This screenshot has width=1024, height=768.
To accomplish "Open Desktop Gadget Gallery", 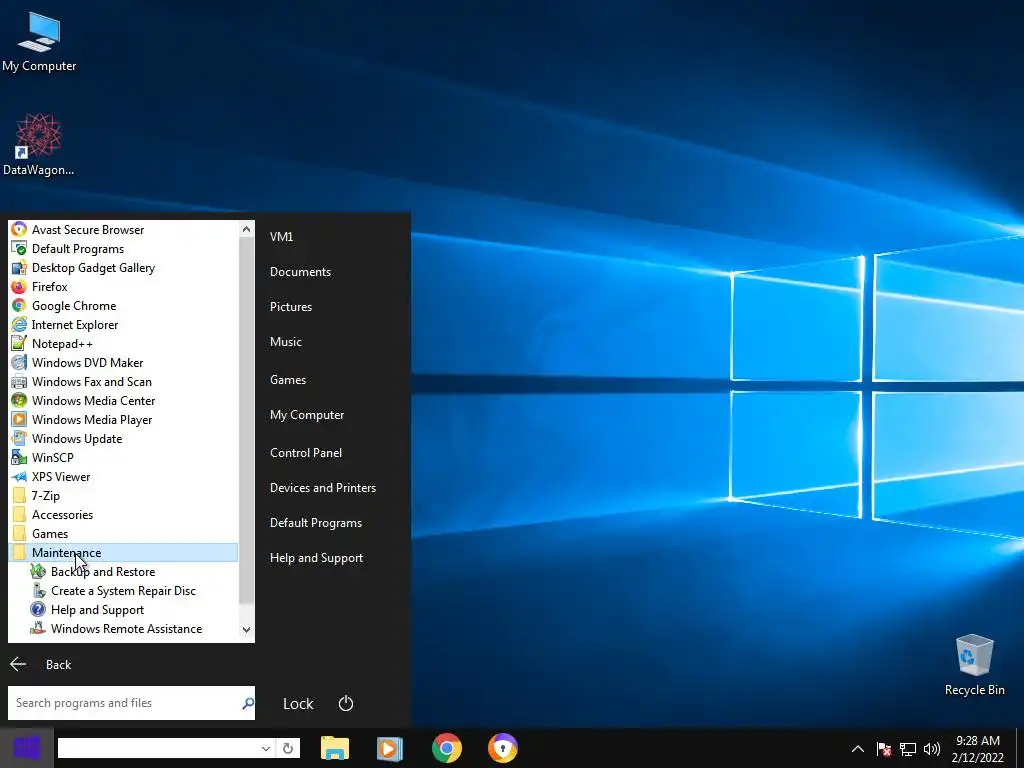I will [123, 268].
